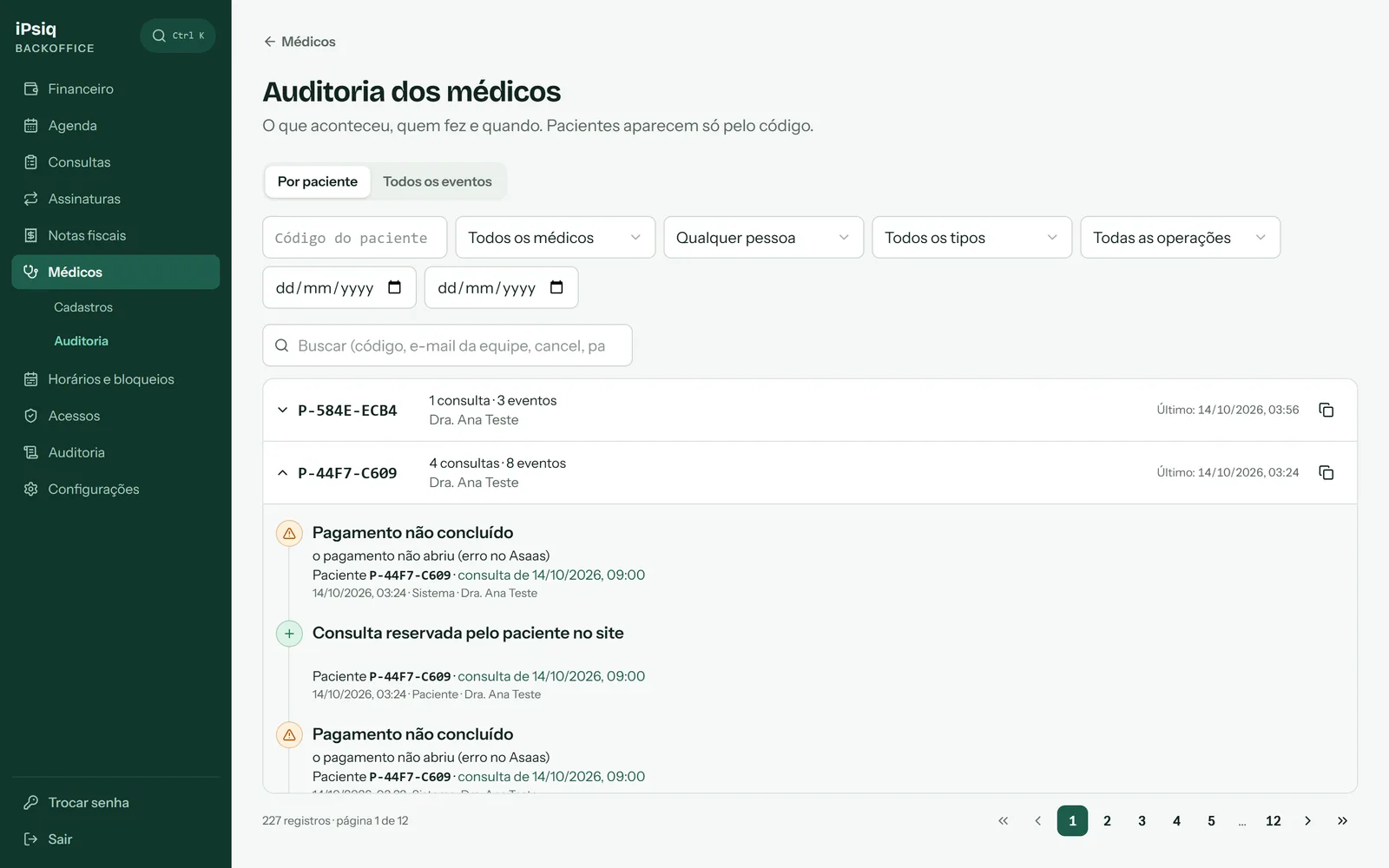1389x868 pixels.
Task: Switch to the Todos os eventos tab
Action: click(438, 181)
